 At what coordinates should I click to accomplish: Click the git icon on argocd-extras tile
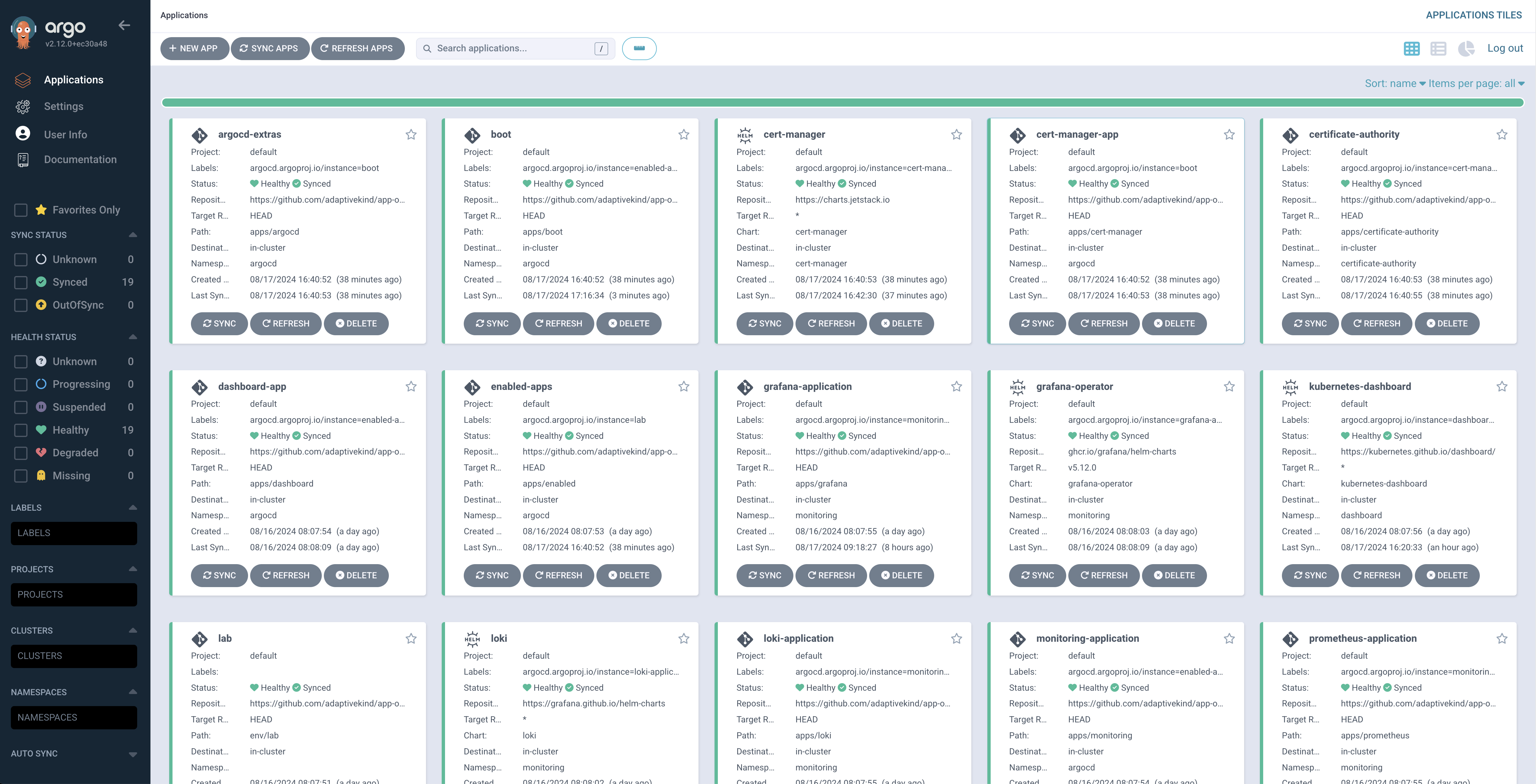pyautogui.click(x=199, y=135)
